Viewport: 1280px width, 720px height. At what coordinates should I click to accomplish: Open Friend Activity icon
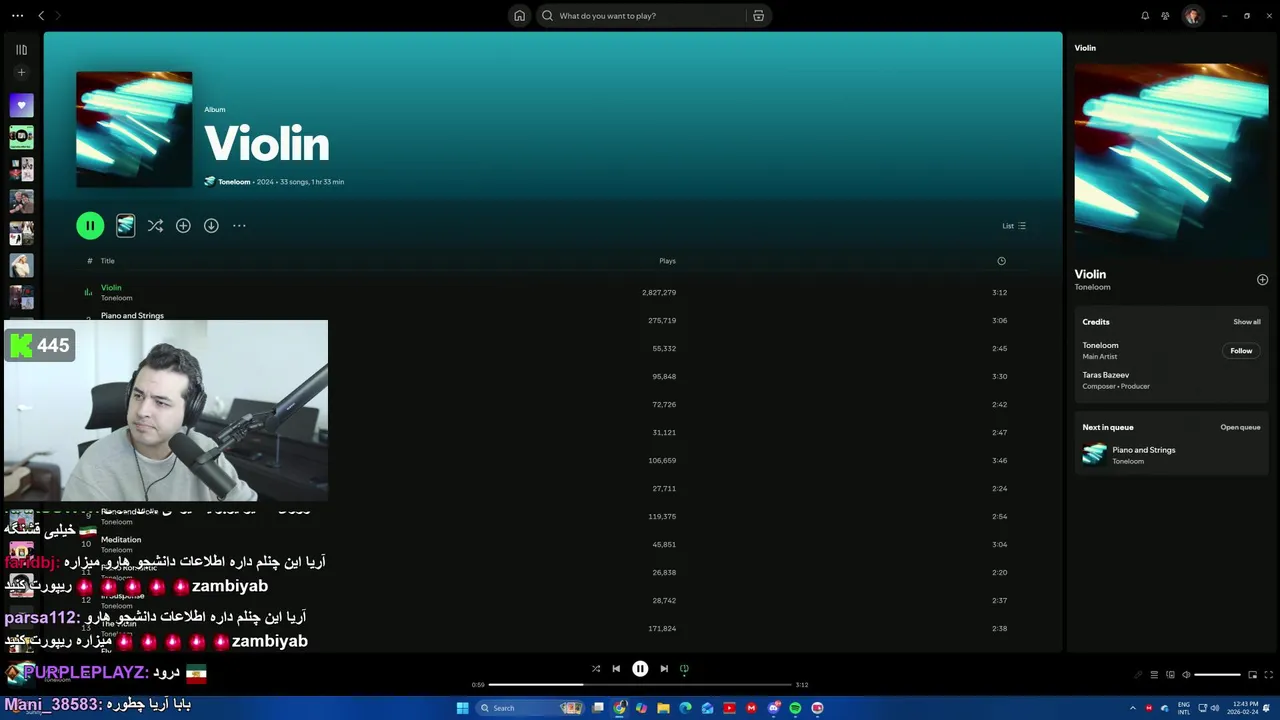click(1165, 16)
